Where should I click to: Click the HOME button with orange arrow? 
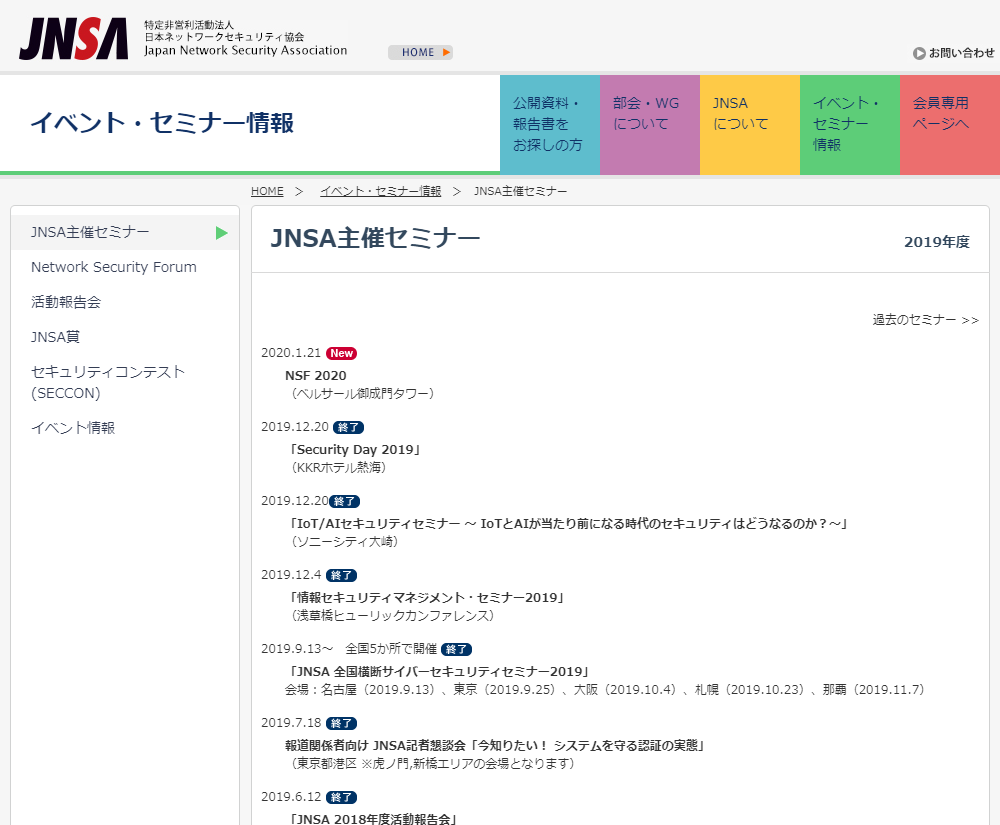point(420,52)
